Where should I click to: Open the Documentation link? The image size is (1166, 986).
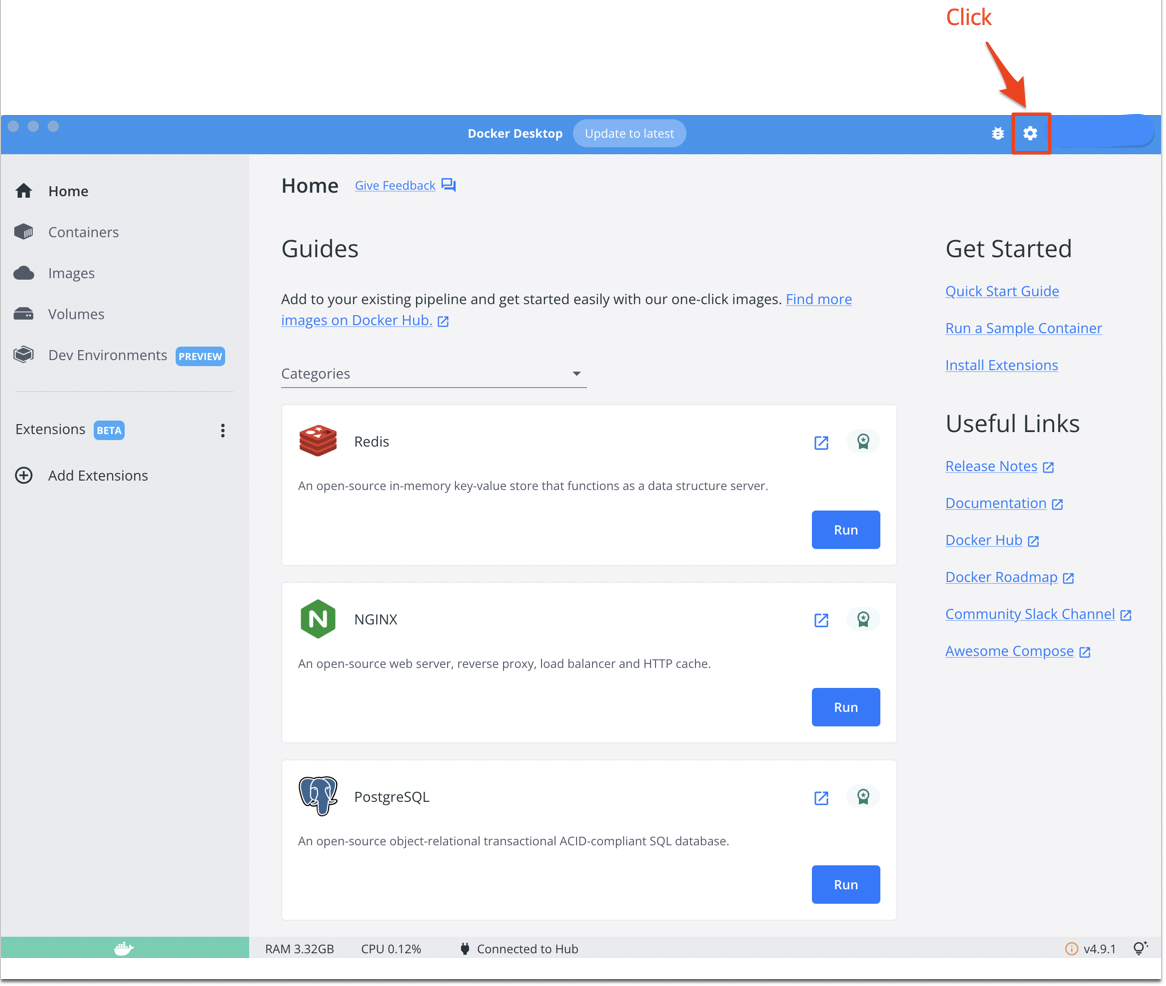point(997,504)
